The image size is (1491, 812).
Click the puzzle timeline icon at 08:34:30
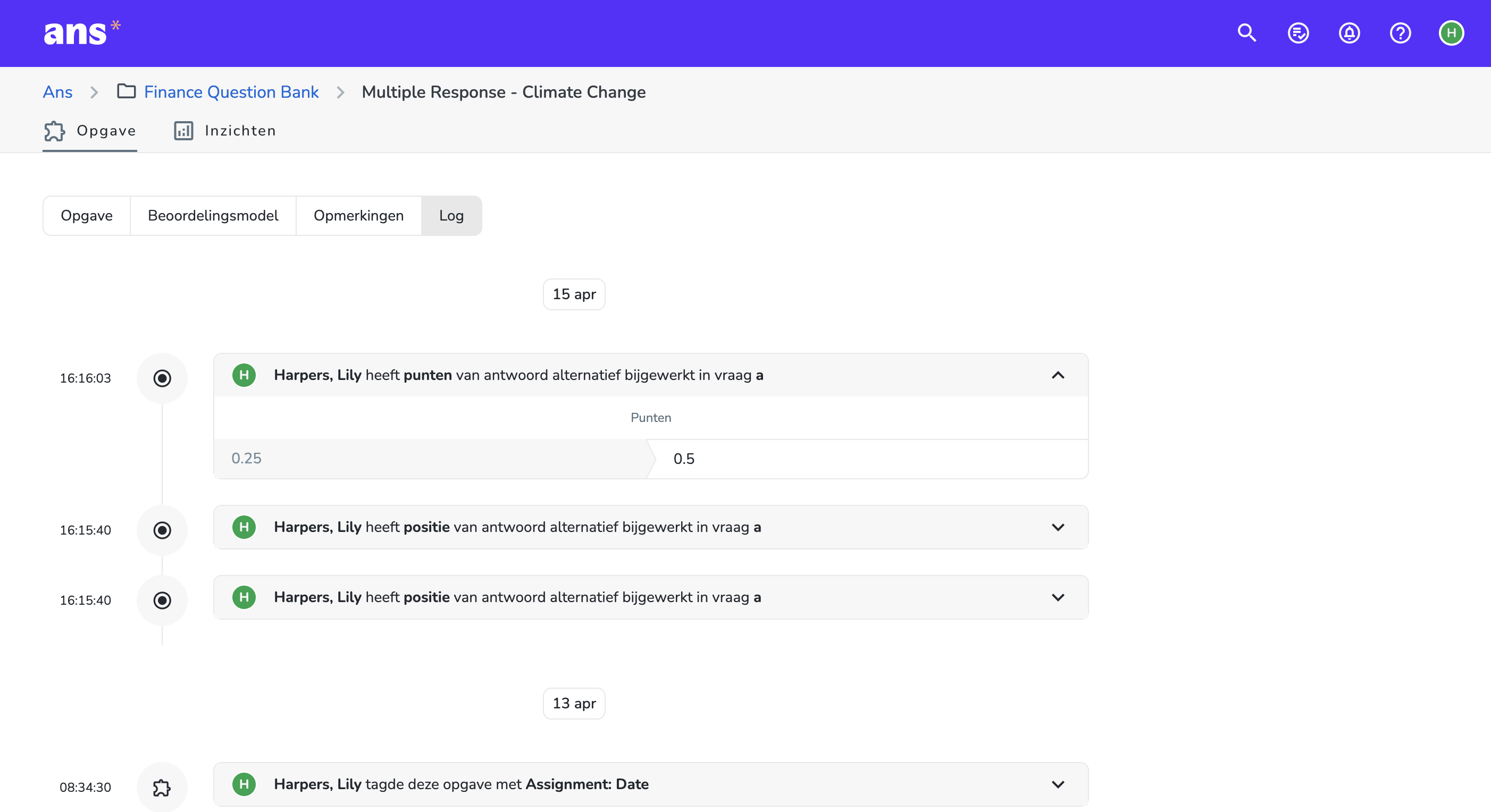[162, 787]
